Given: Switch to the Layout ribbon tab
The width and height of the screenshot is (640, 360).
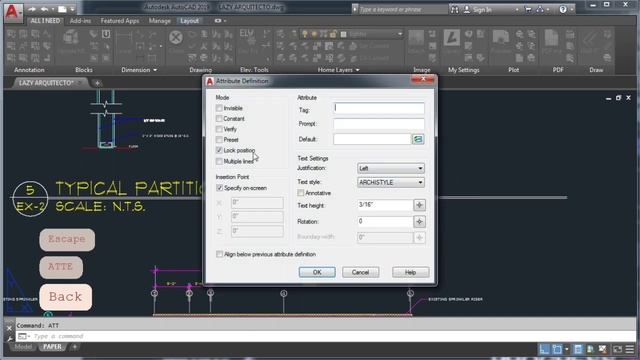Looking at the screenshot, I should (x=189, y=20).
